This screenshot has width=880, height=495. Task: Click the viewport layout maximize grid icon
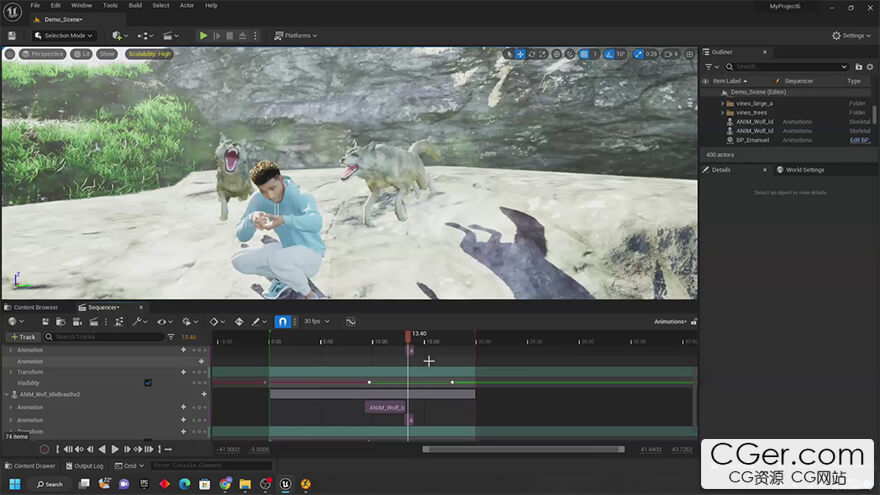pos(689,54)
